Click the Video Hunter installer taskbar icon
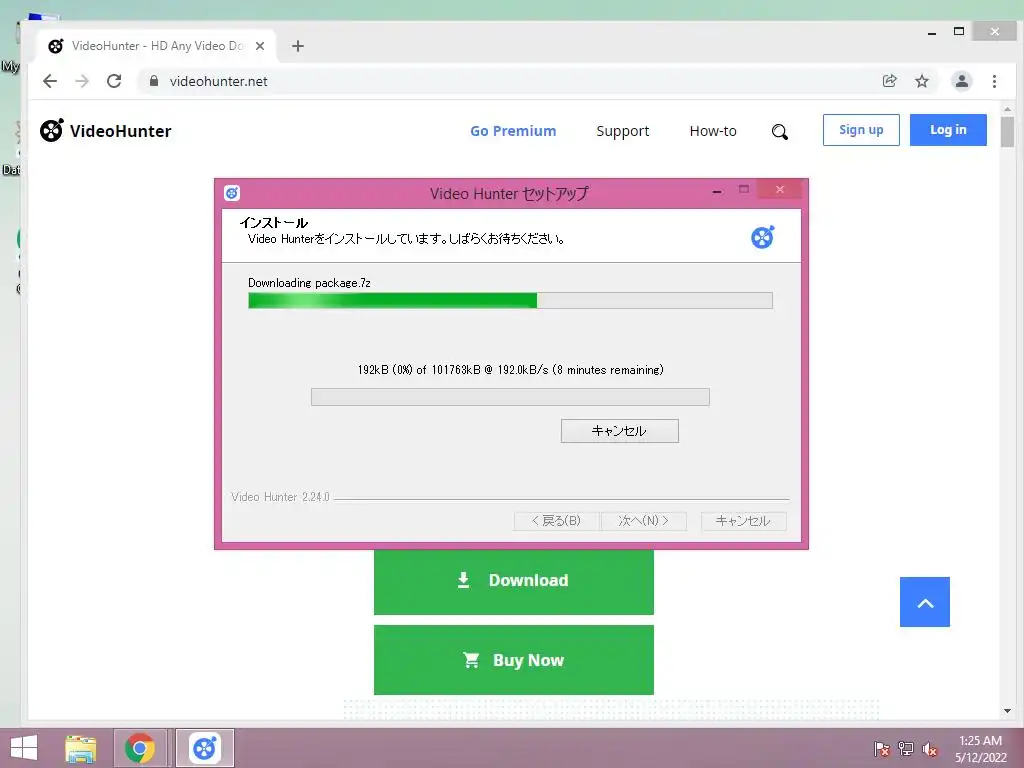The width and height of the screenshot is (1024, 768). 204,748
